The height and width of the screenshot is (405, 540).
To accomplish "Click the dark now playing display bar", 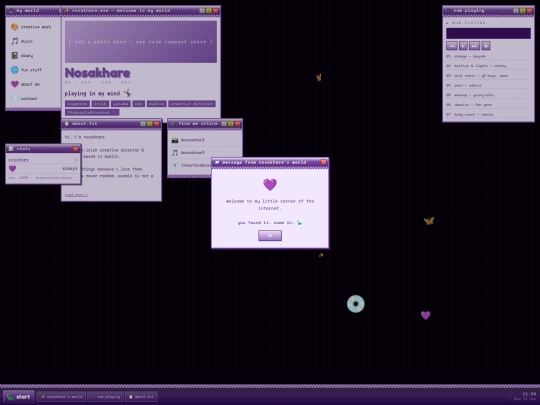I will coord(488,33).
